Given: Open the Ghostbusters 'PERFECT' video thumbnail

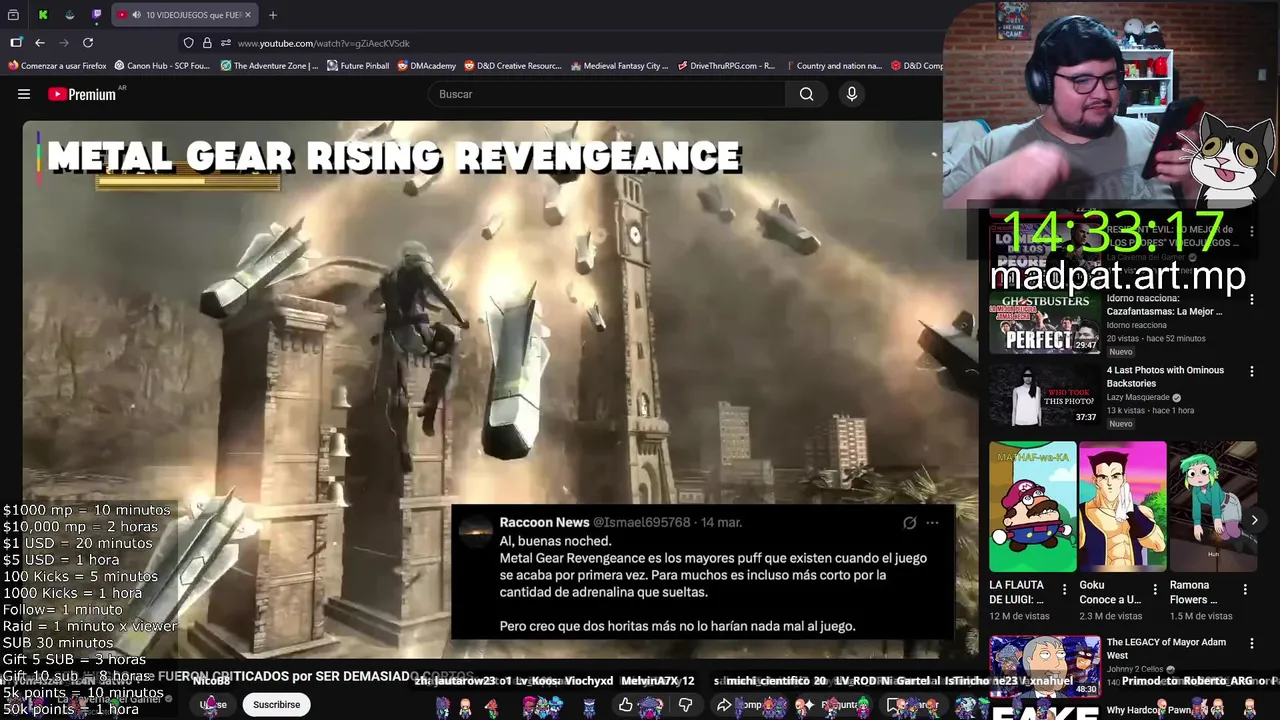Looking at the screenshot, I should tap(1044, 322).
